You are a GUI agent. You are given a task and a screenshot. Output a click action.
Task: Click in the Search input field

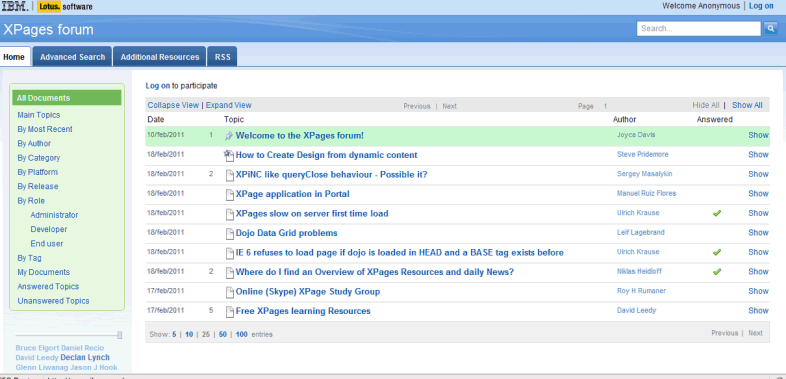click(698, 29)
